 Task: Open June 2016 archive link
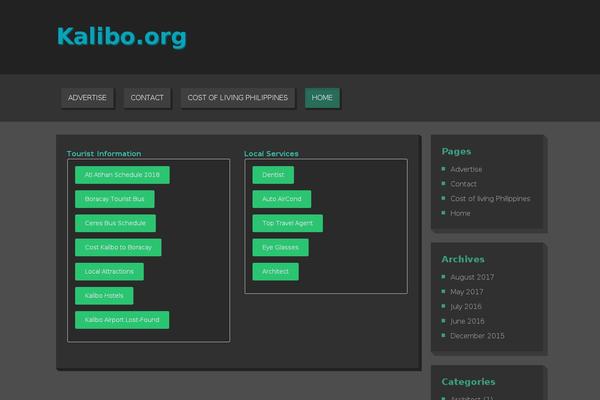pyautogui.click(x=467, y=321)
